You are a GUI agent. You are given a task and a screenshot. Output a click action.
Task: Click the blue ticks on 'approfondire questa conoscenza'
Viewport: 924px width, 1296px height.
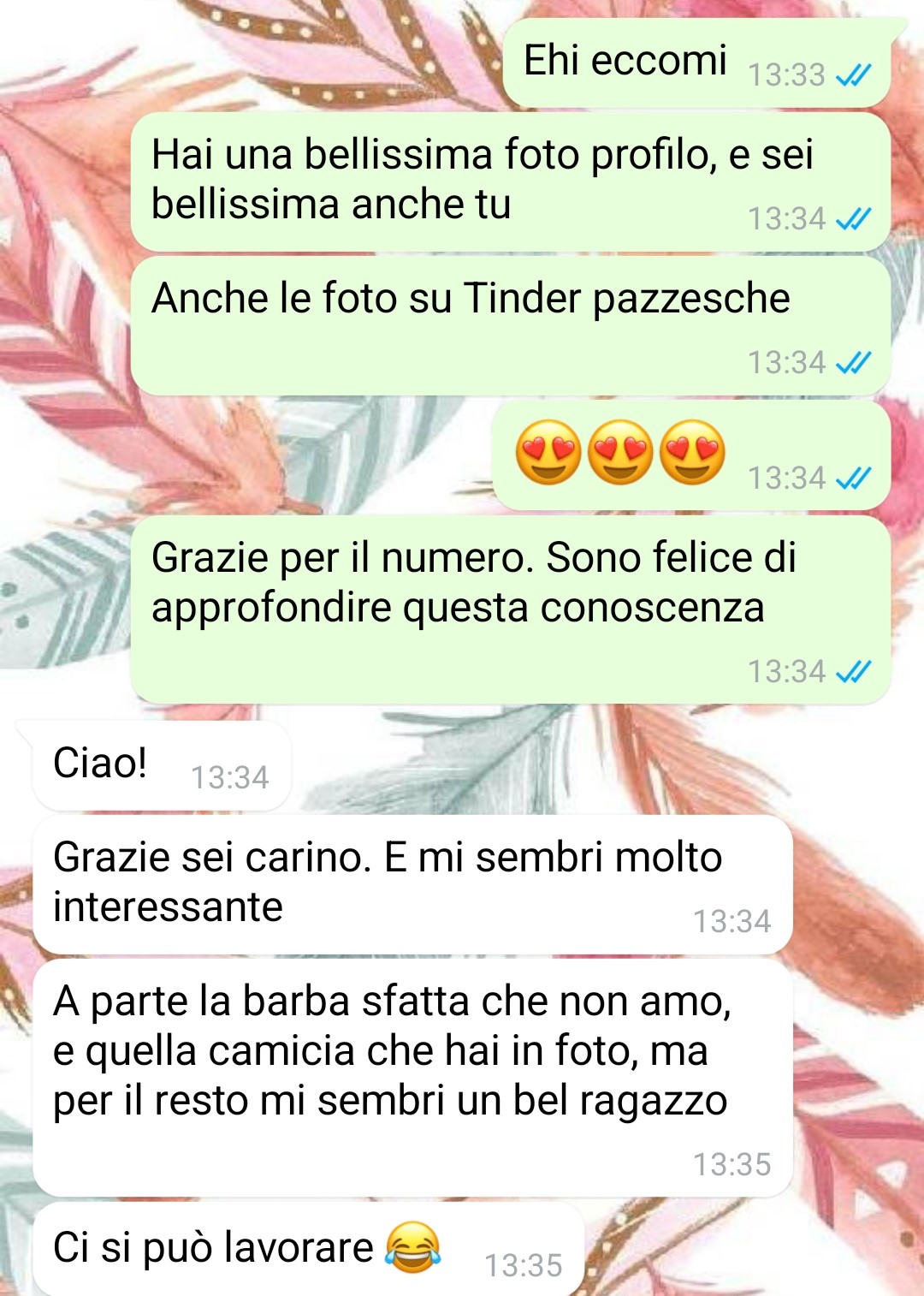(x=853, y=673)
